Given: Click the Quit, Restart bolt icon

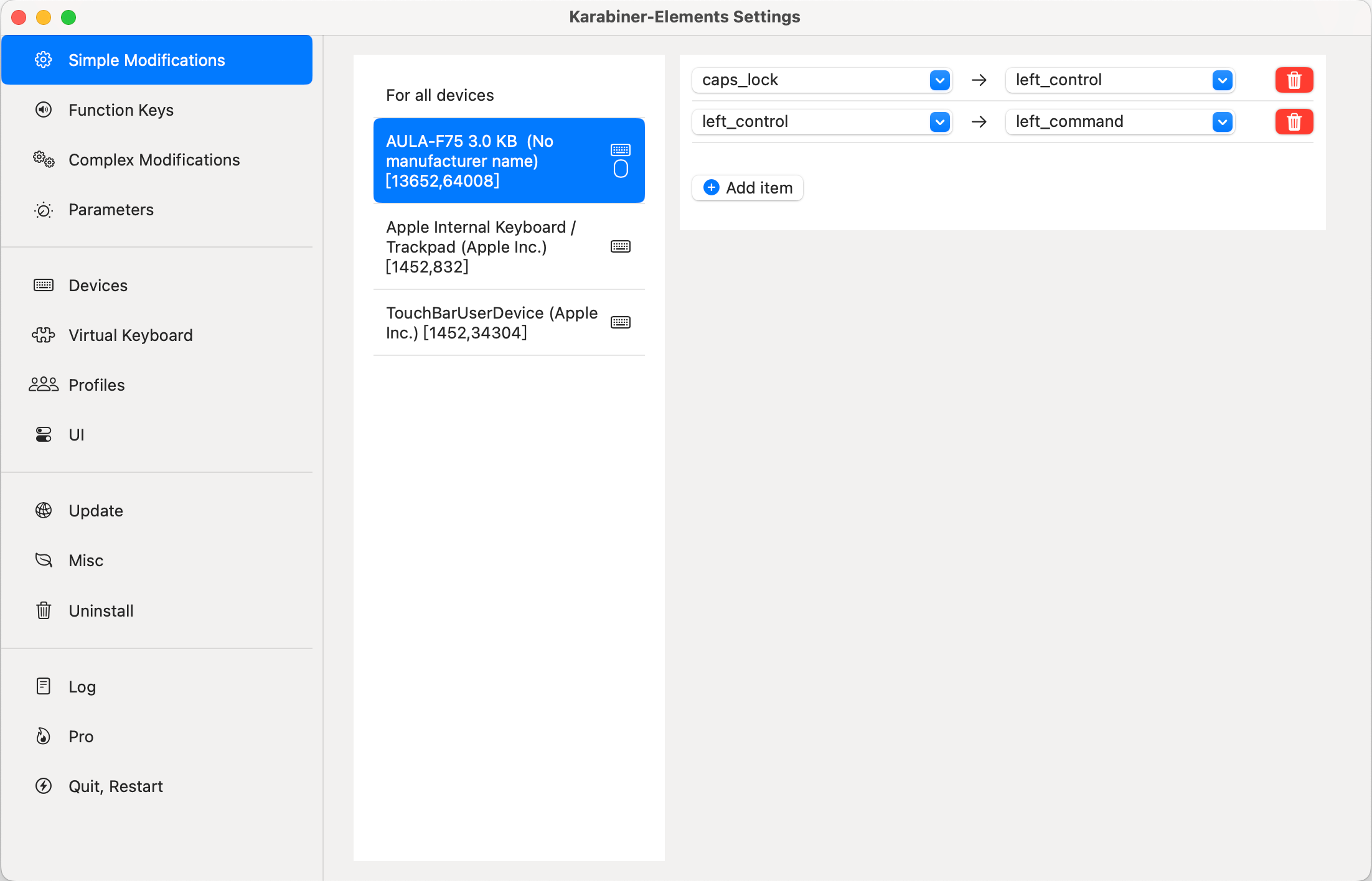Looking at the screenshot, I should pos(44,786).
